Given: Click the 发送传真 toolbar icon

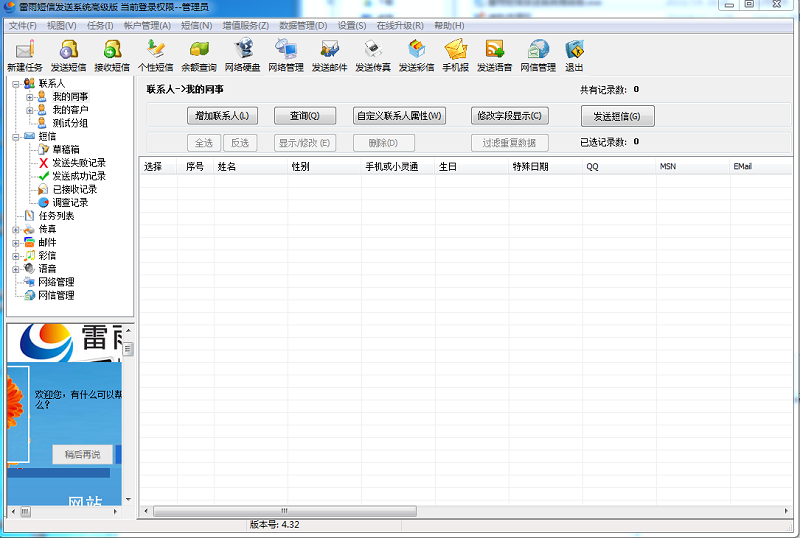Looking at the screenshot, I should point(373,55).
